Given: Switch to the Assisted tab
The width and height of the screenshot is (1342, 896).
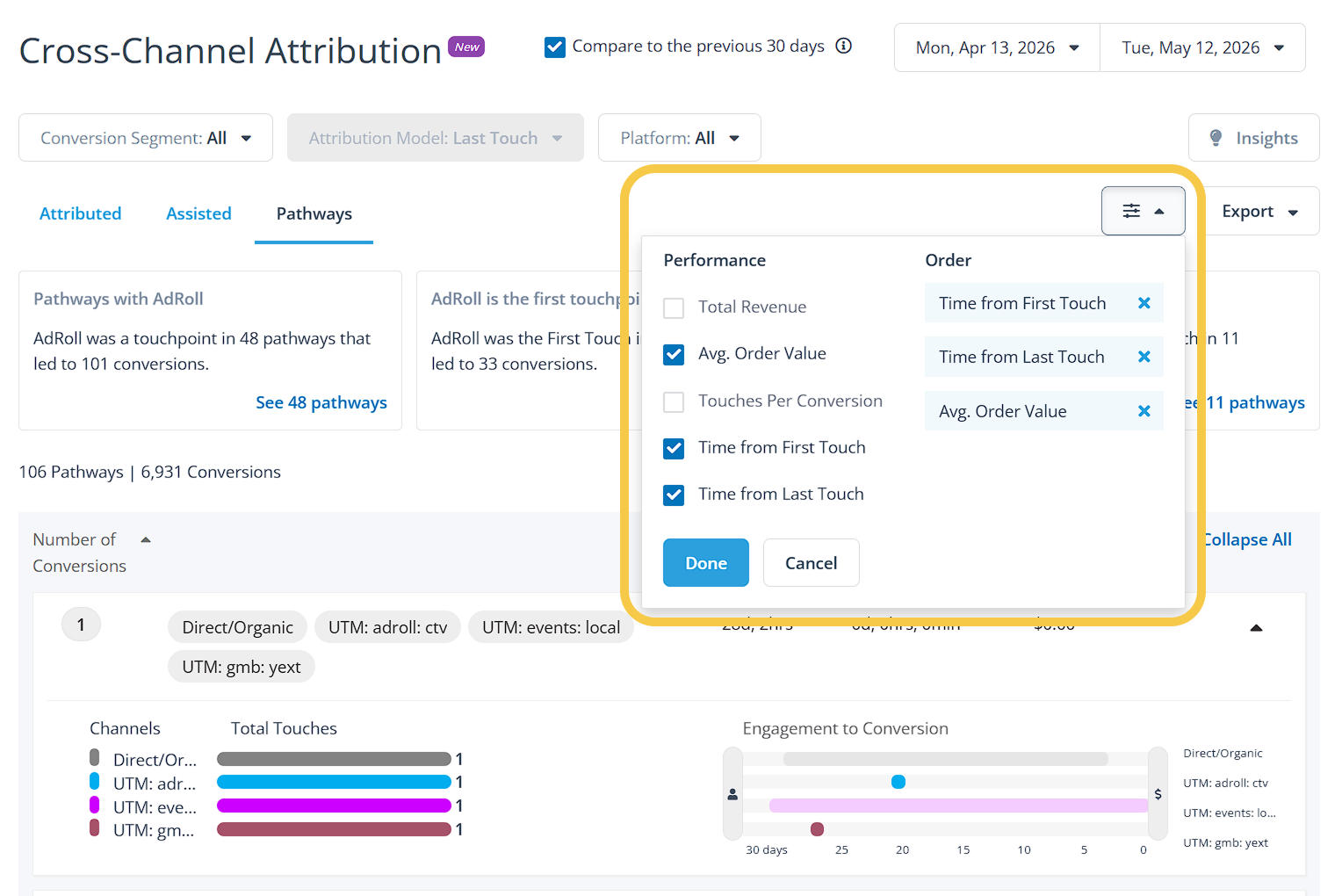Looking at the screenshot, I should [198, 213].
